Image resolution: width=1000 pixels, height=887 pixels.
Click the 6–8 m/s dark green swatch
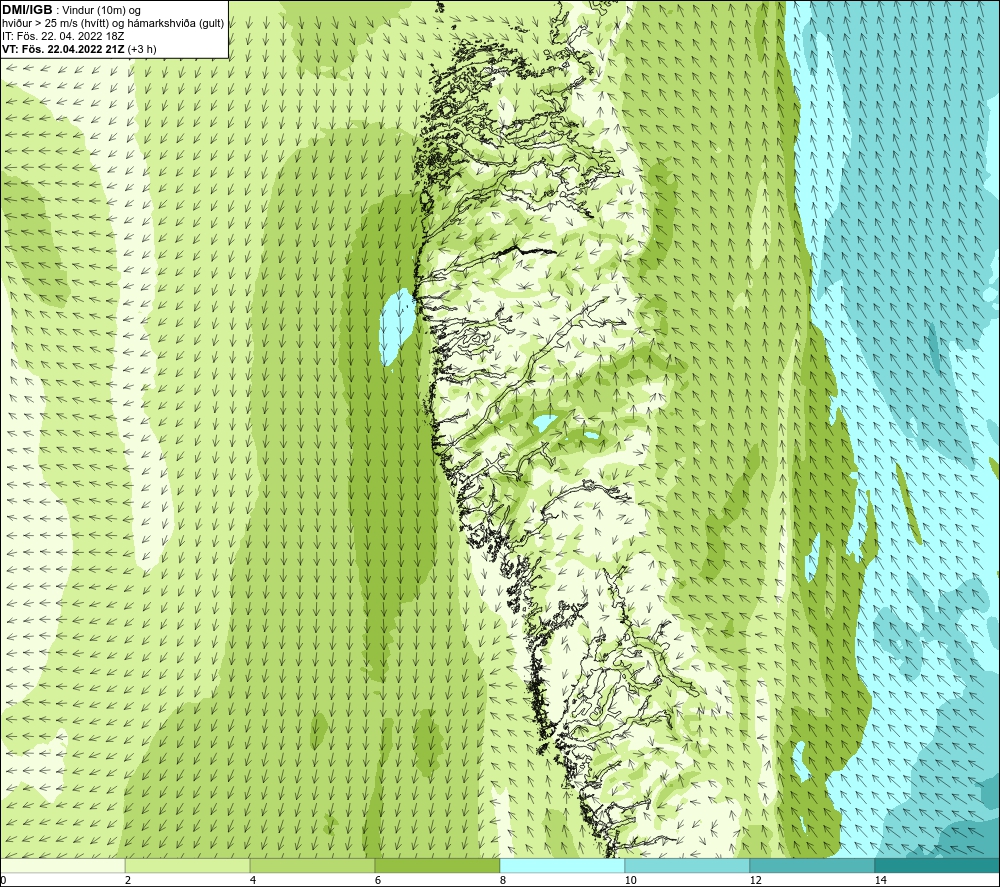438,866
